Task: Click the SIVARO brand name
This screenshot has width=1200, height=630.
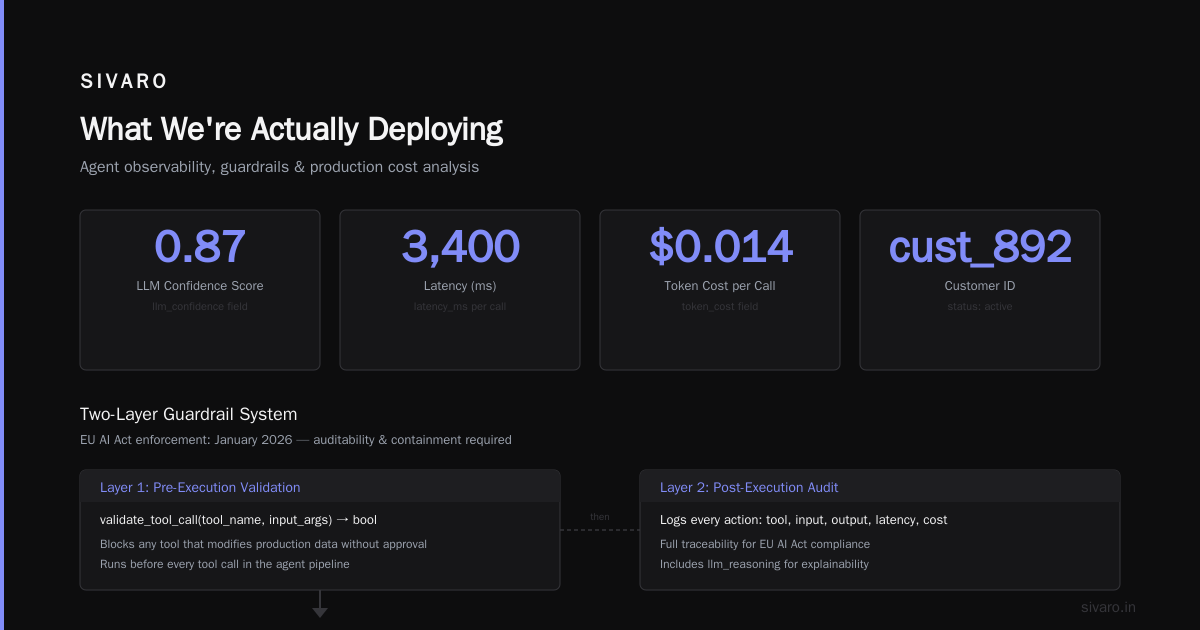Action: tap(124, 82)
